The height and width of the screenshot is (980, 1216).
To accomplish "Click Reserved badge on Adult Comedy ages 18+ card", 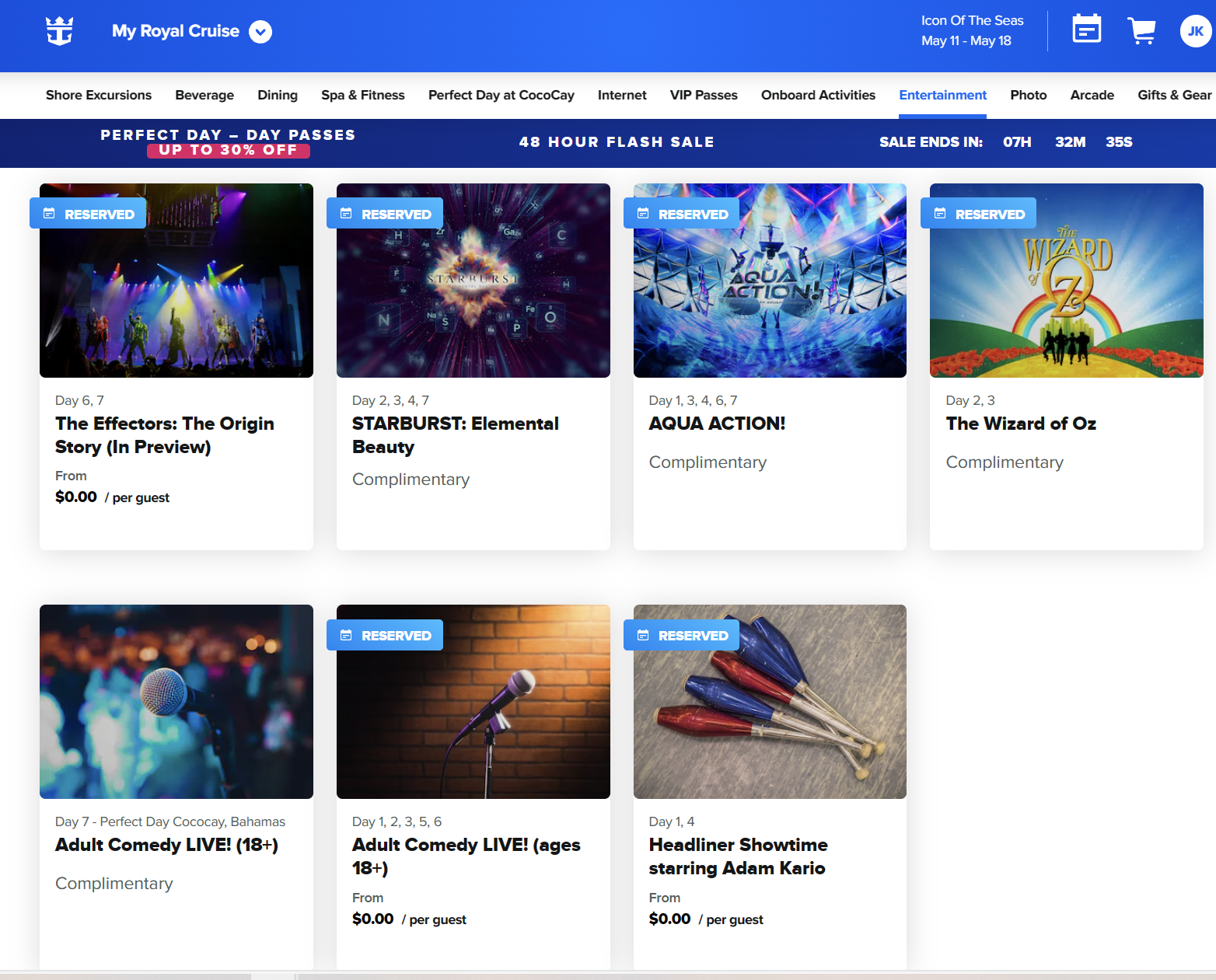I will click(385, 635).
